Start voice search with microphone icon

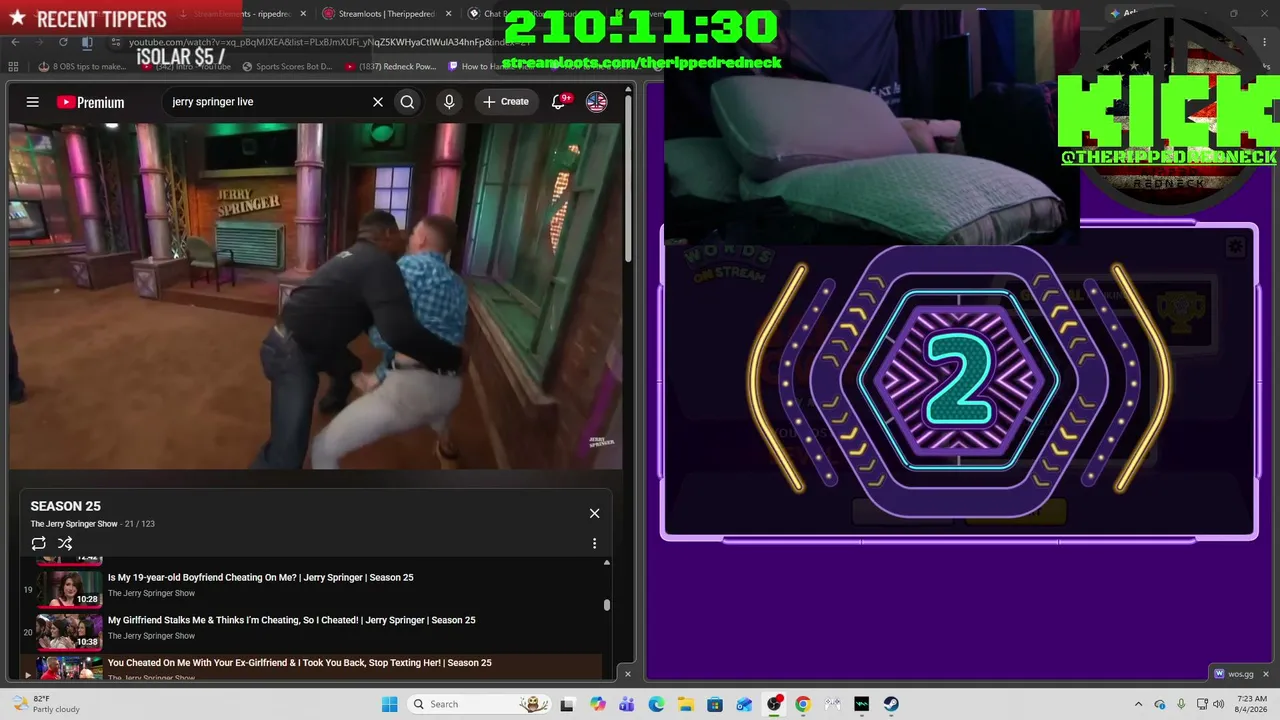pos(449,102)
